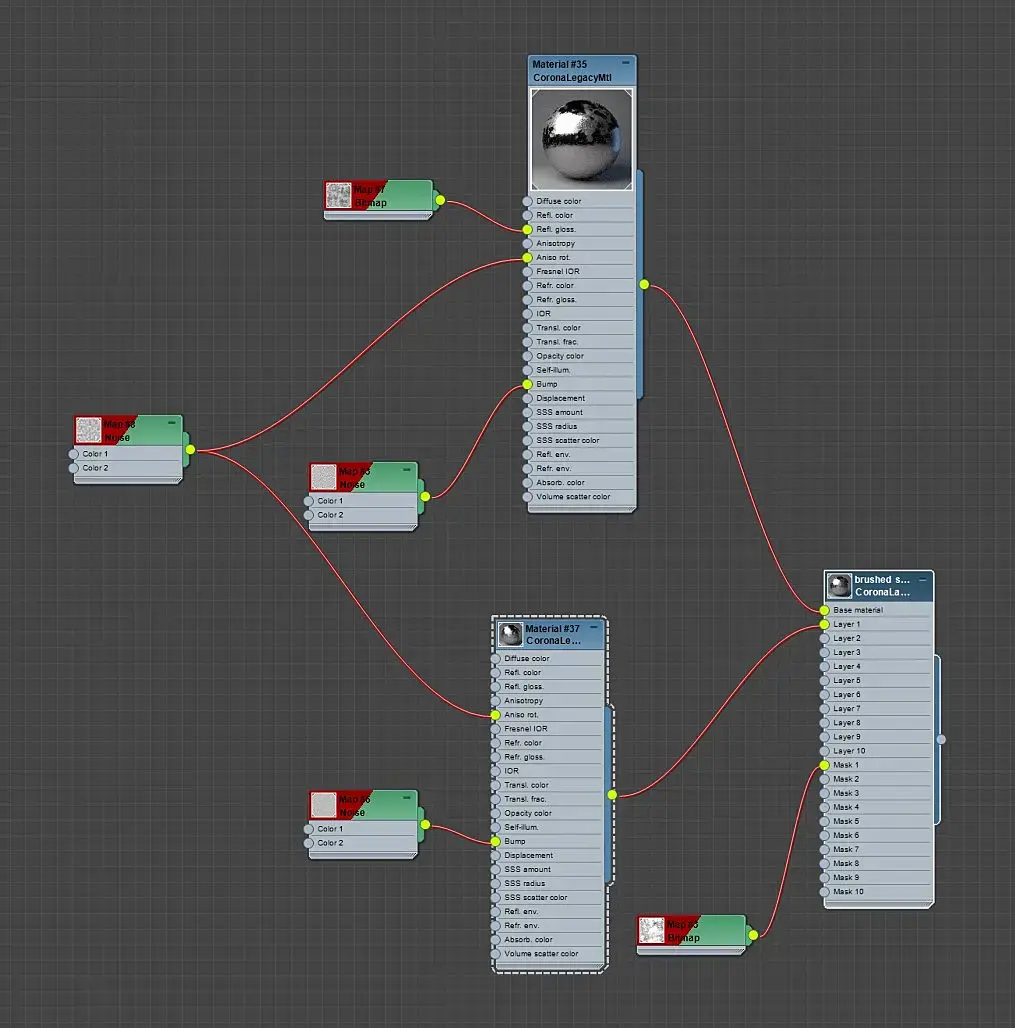Click Displacement socket on Material #35
This screenshot has height=1028, width=1015.
click(527, 398)
